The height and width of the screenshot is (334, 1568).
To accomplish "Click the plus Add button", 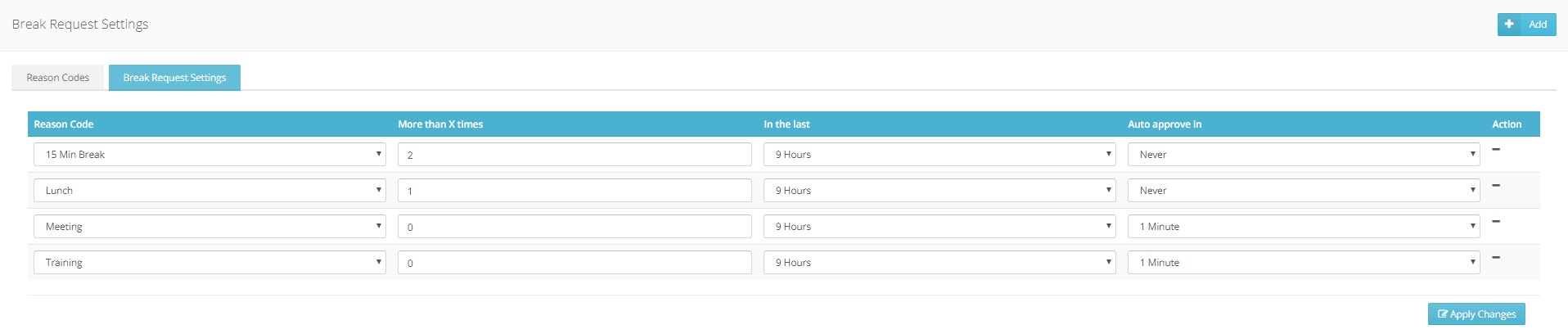I will pyautogui.click(x=1526, y=25).
